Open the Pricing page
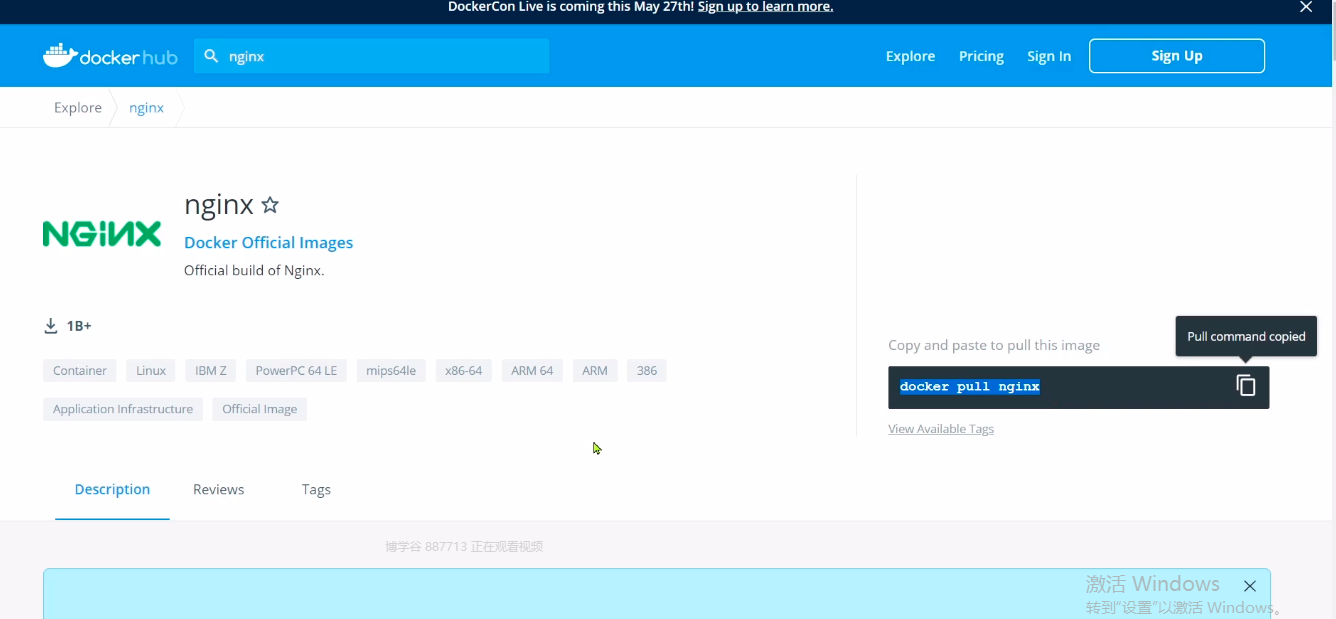 click(x=981, y=56)
